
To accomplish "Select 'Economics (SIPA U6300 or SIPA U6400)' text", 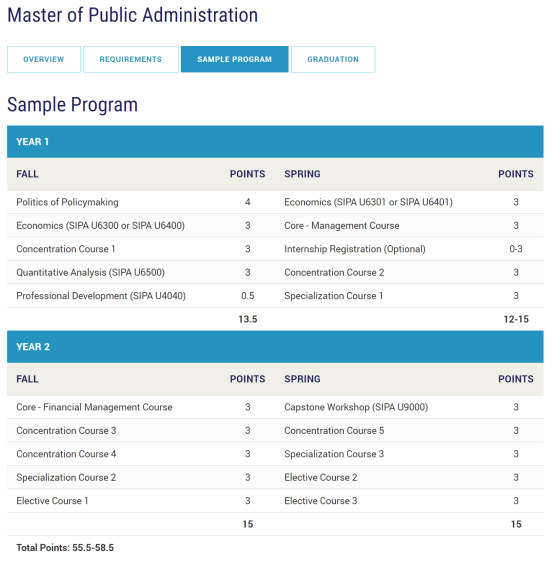I will [x=101, y=226].
